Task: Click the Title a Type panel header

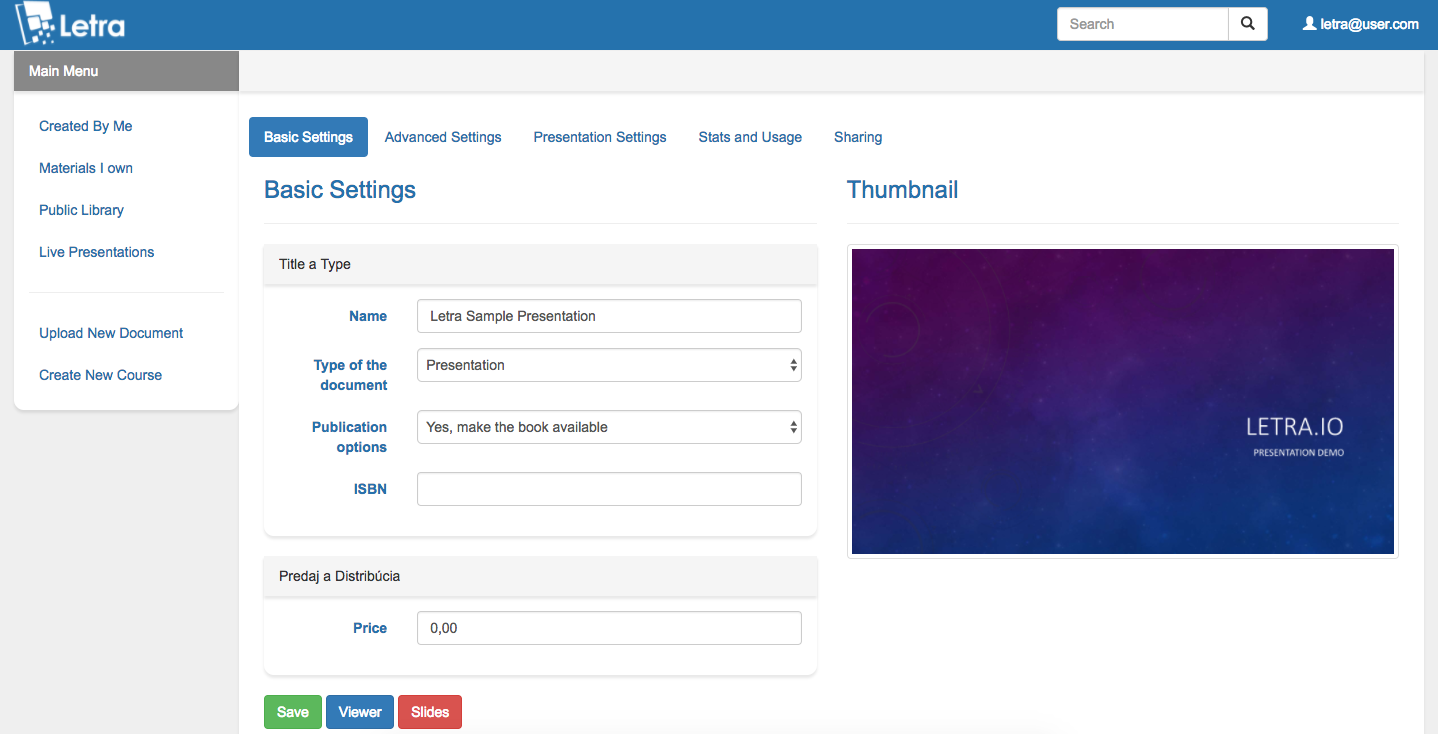Action: pos(540,265)
